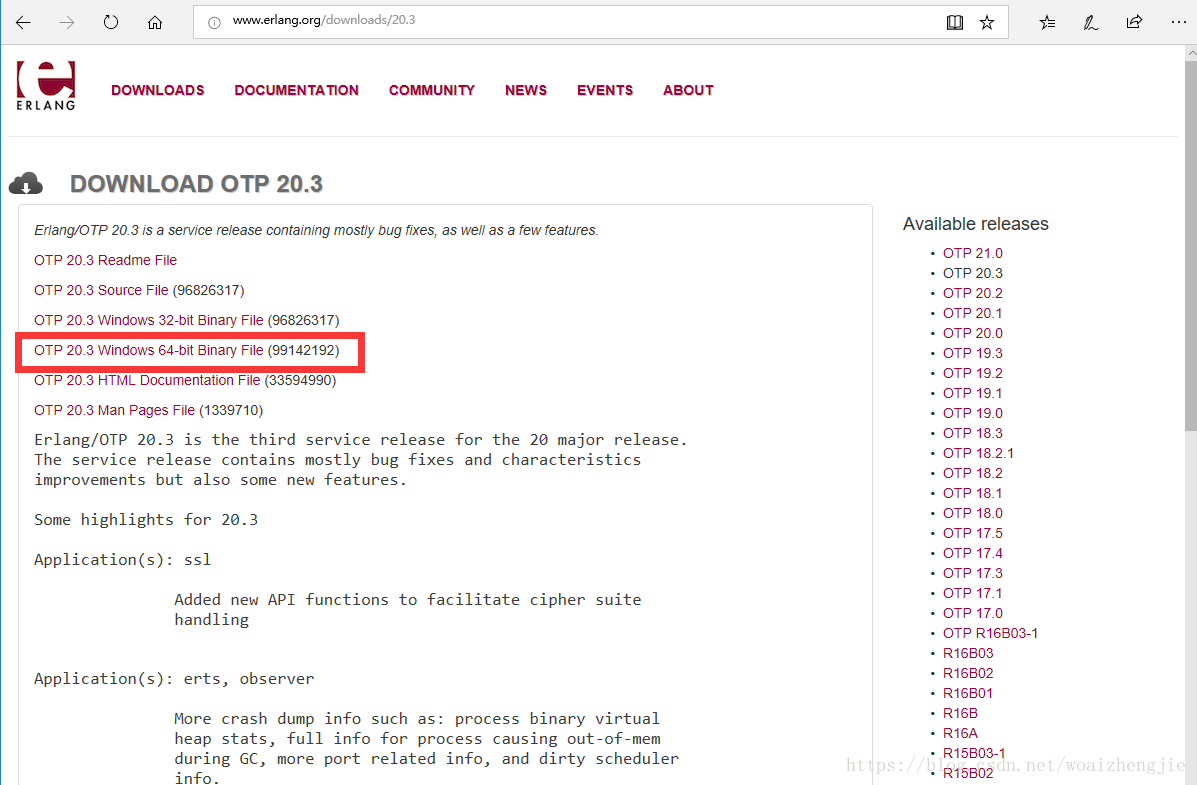This screenshot has width=1197, height=785.
Task: Click the Available releases heading
Action: coord(976,224)
